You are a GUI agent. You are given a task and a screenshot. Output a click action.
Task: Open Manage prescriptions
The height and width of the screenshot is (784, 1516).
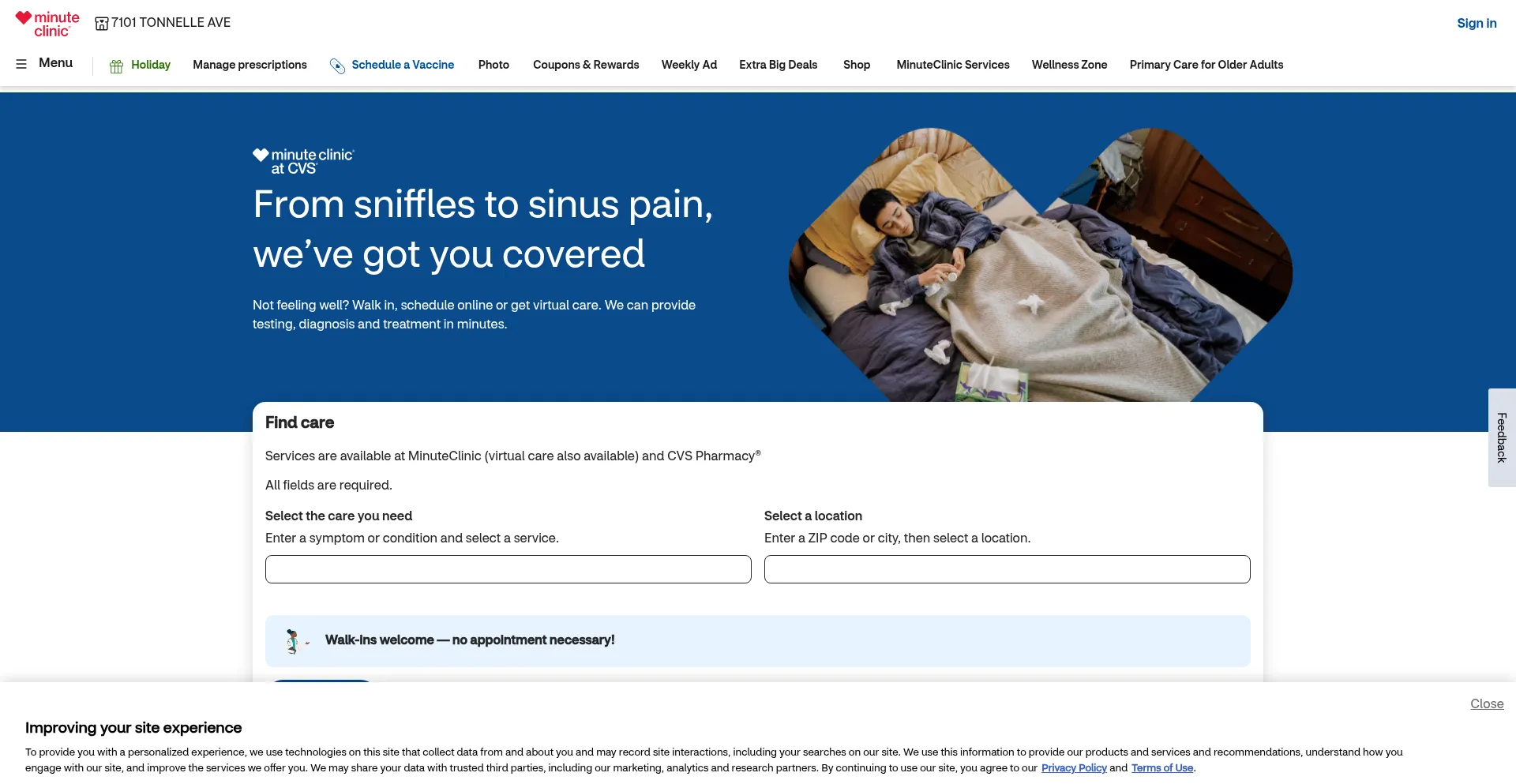250,65
